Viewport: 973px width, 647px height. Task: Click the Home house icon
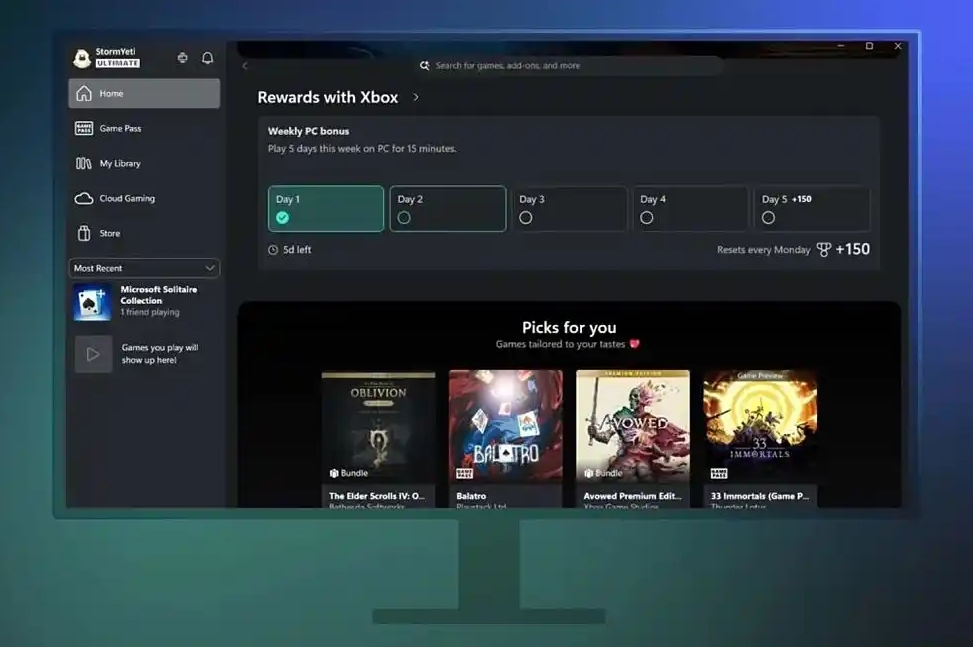[84, 93]
